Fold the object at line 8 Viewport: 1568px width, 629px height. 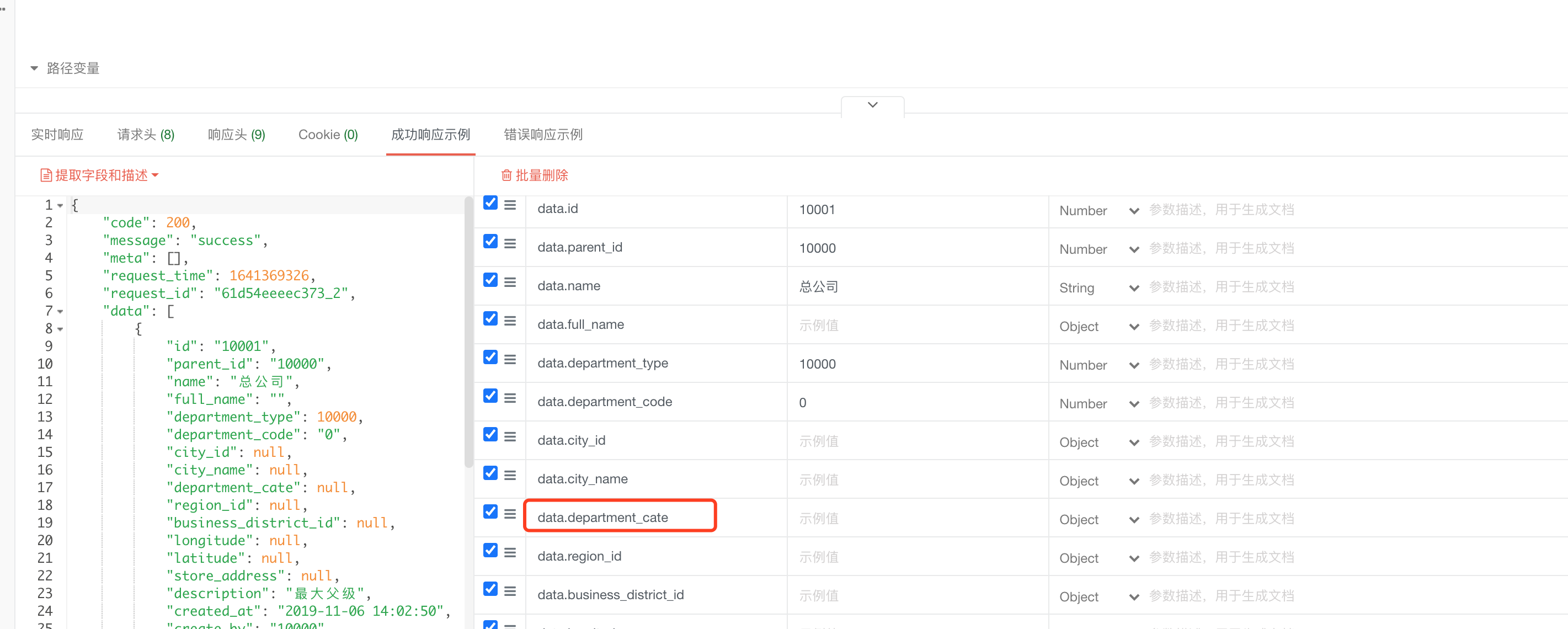pyautogui.click(x=60, y=329)
